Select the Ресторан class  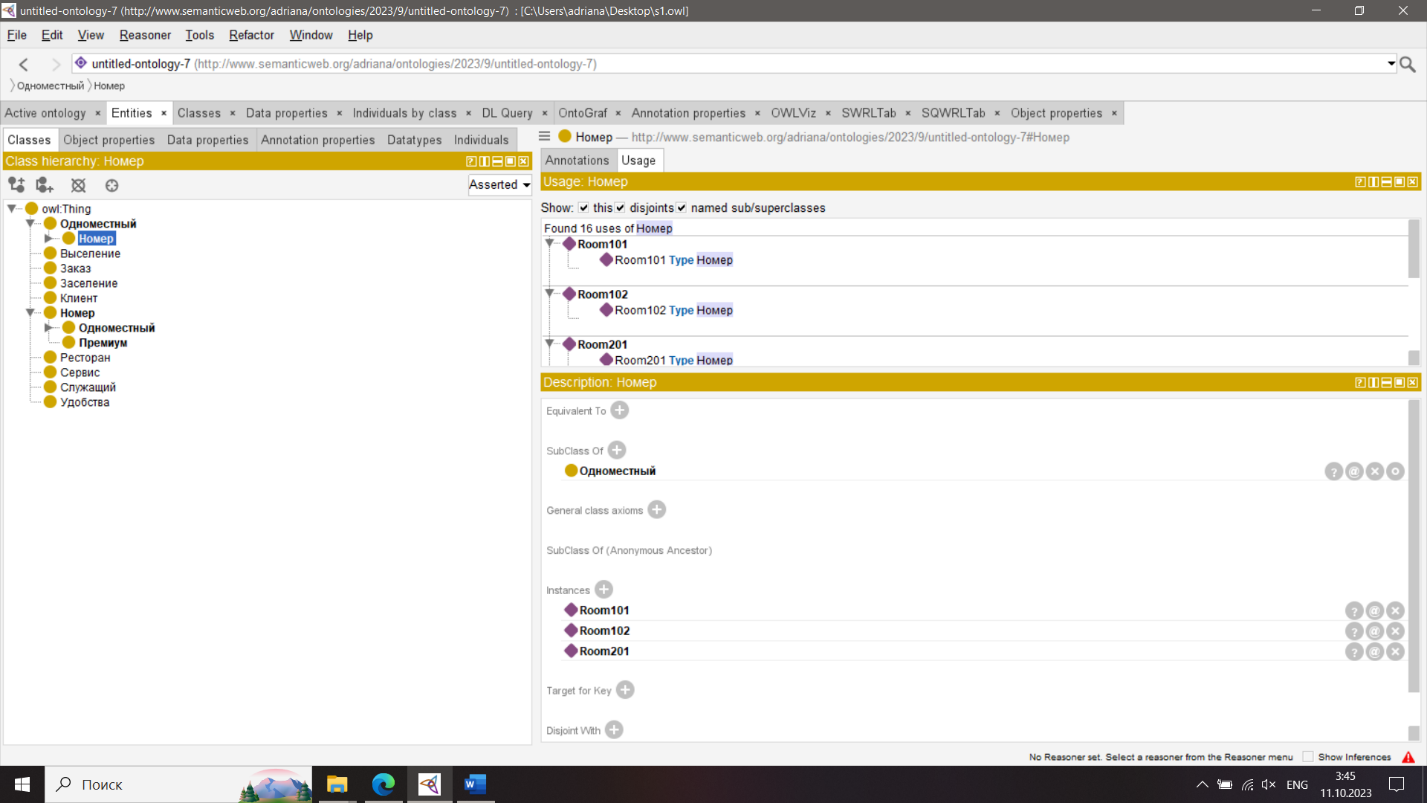point(85,357)
